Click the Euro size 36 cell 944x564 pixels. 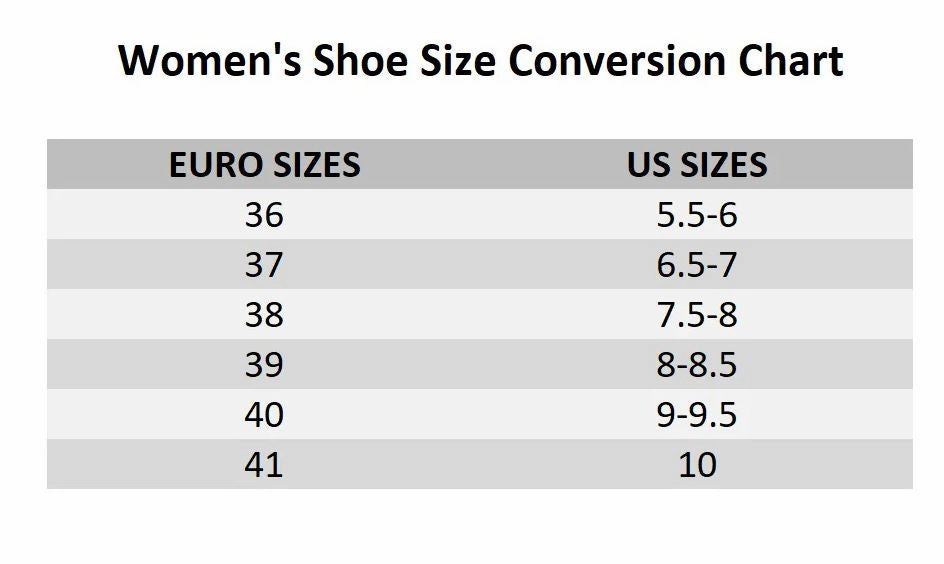click(x=264, y=215)
